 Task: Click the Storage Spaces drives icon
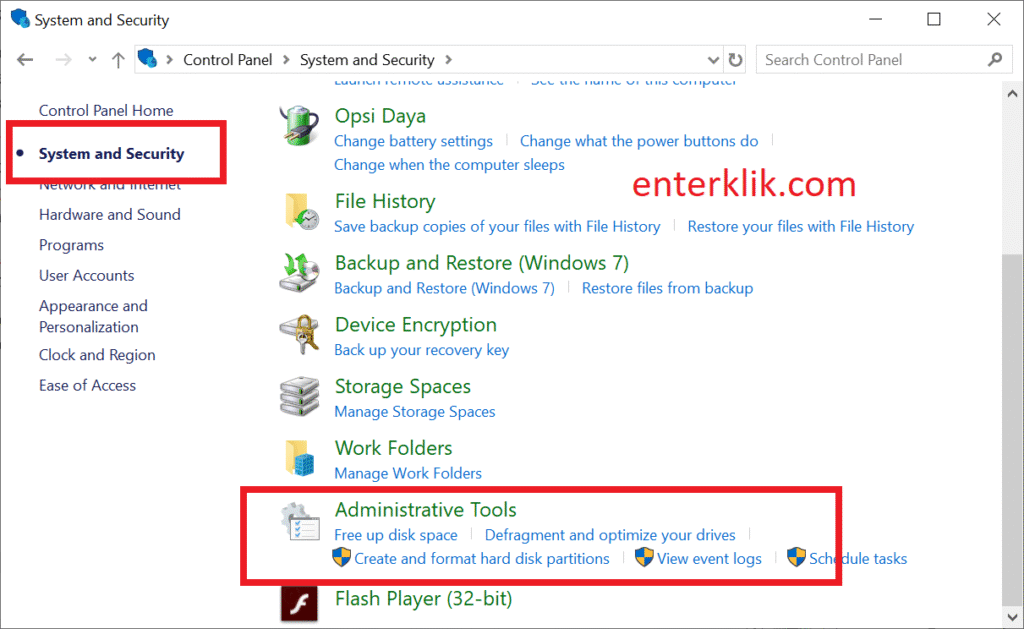tap(298, 397)
